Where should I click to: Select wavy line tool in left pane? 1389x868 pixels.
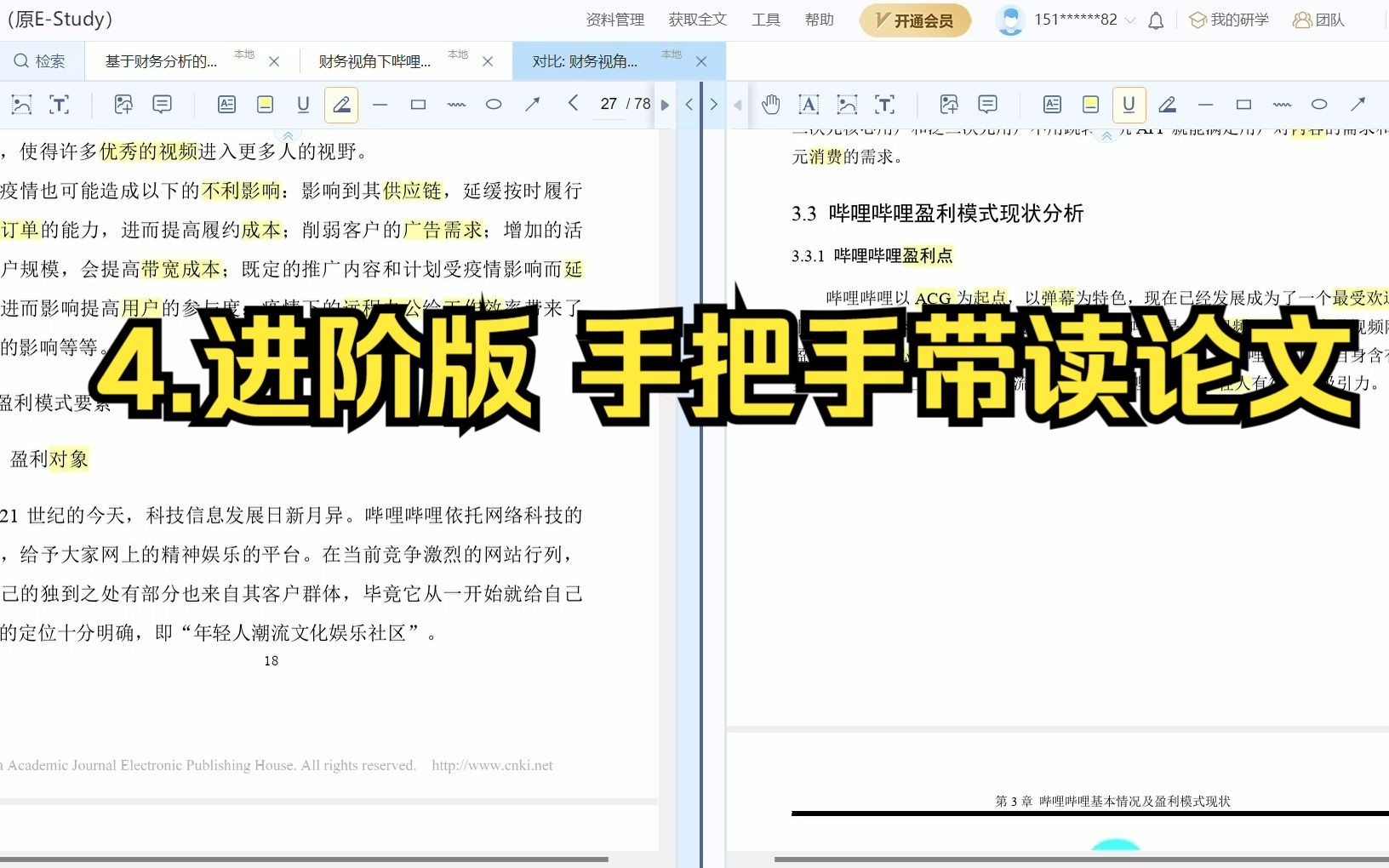[x=456, y=105]
